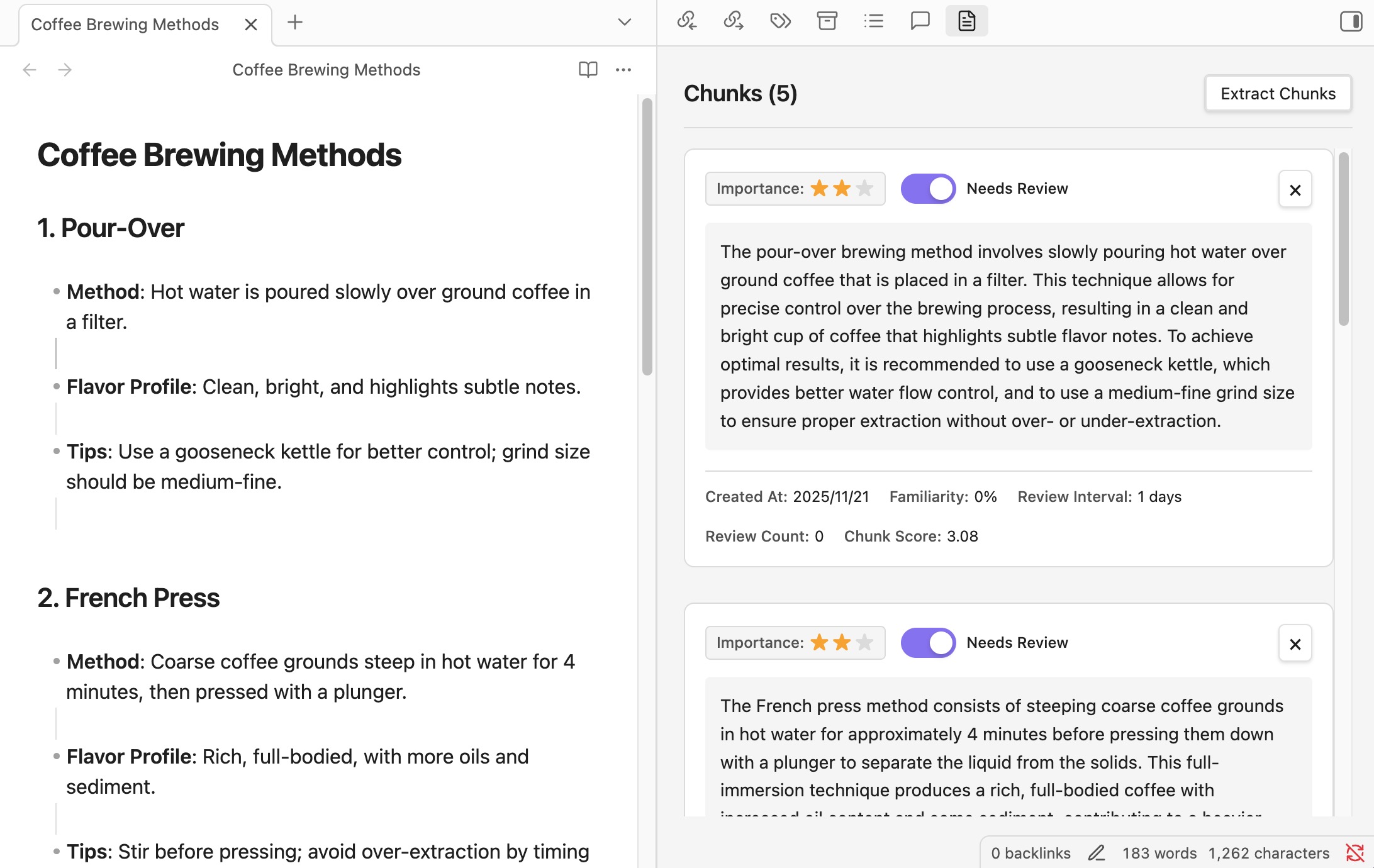Remove the pour-over chunk card
The image size is (1374, 868).
point(1295,189)
